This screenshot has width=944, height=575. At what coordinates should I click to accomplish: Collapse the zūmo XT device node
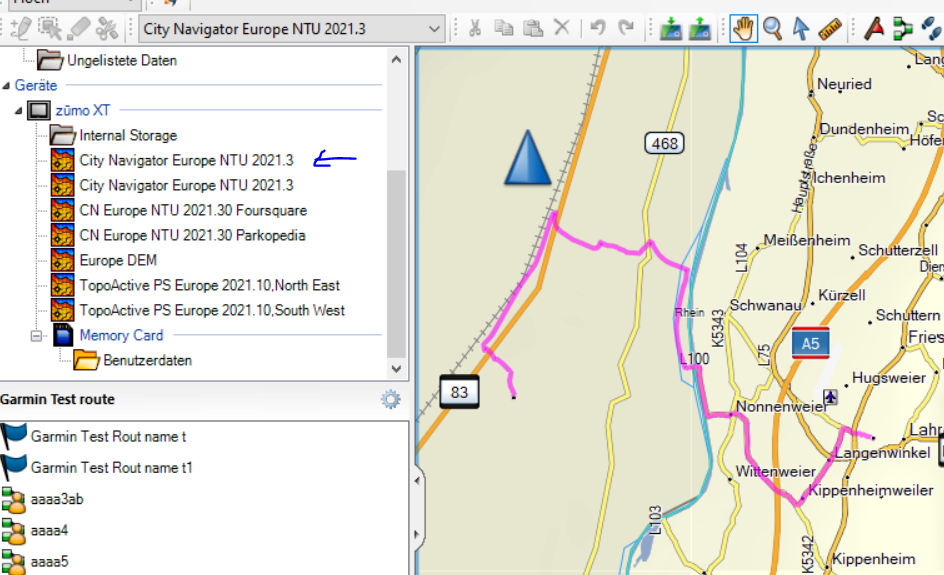coord(18,110)
